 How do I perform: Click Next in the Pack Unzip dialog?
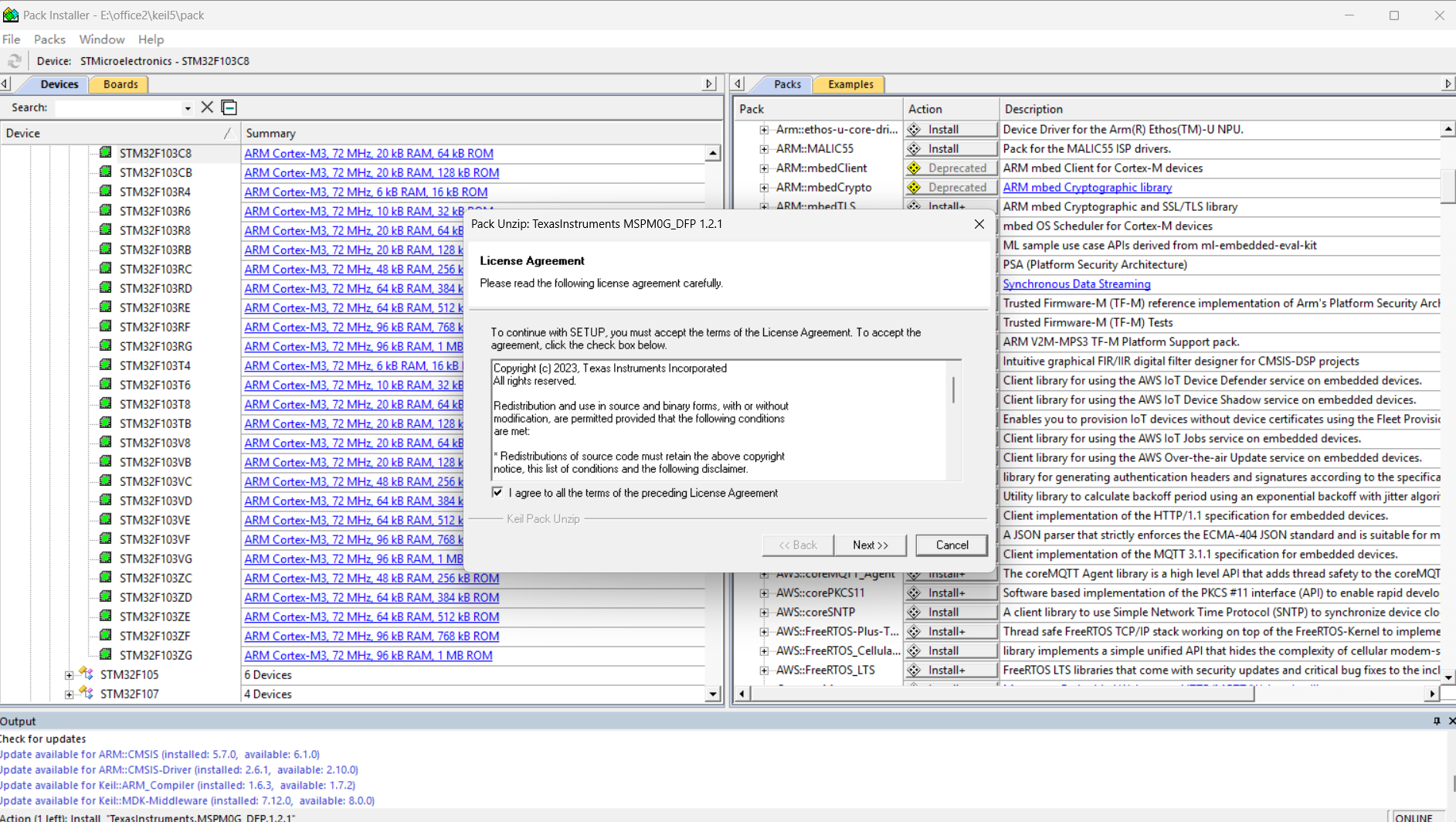pos(870,545)
